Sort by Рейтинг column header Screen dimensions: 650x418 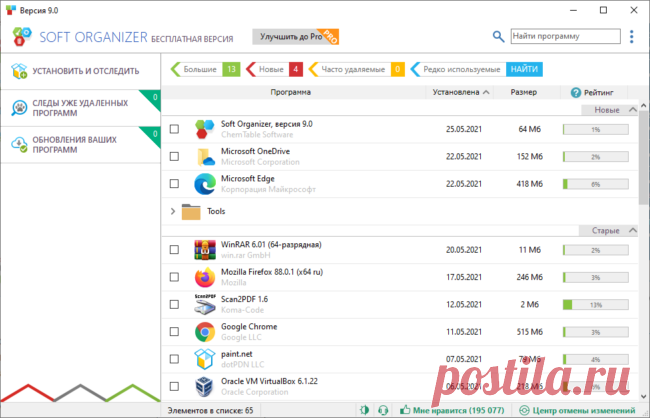(x=594, y=92)
